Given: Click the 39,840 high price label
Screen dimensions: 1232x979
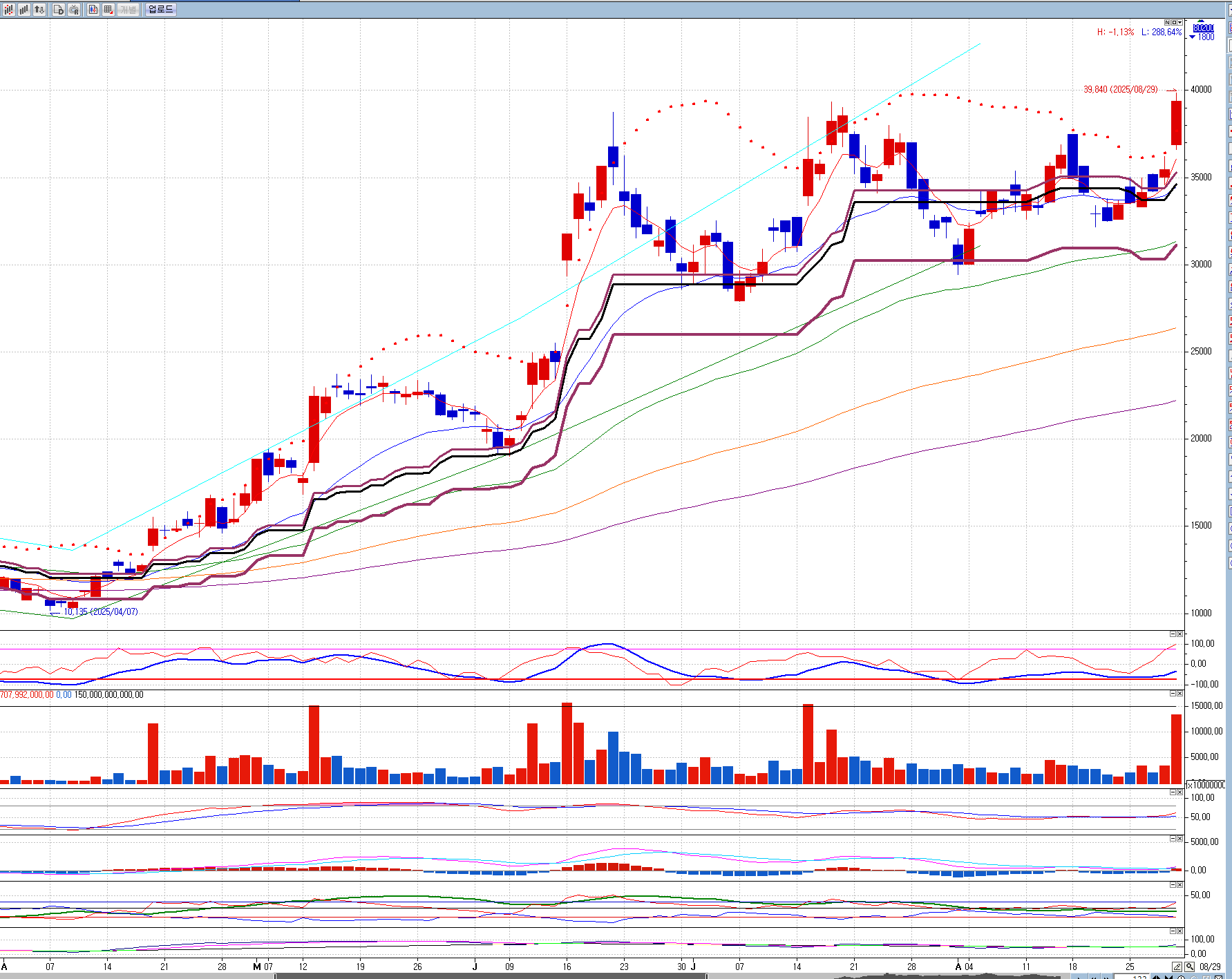Looking at the screenshot, I should tap(1119, 90).
